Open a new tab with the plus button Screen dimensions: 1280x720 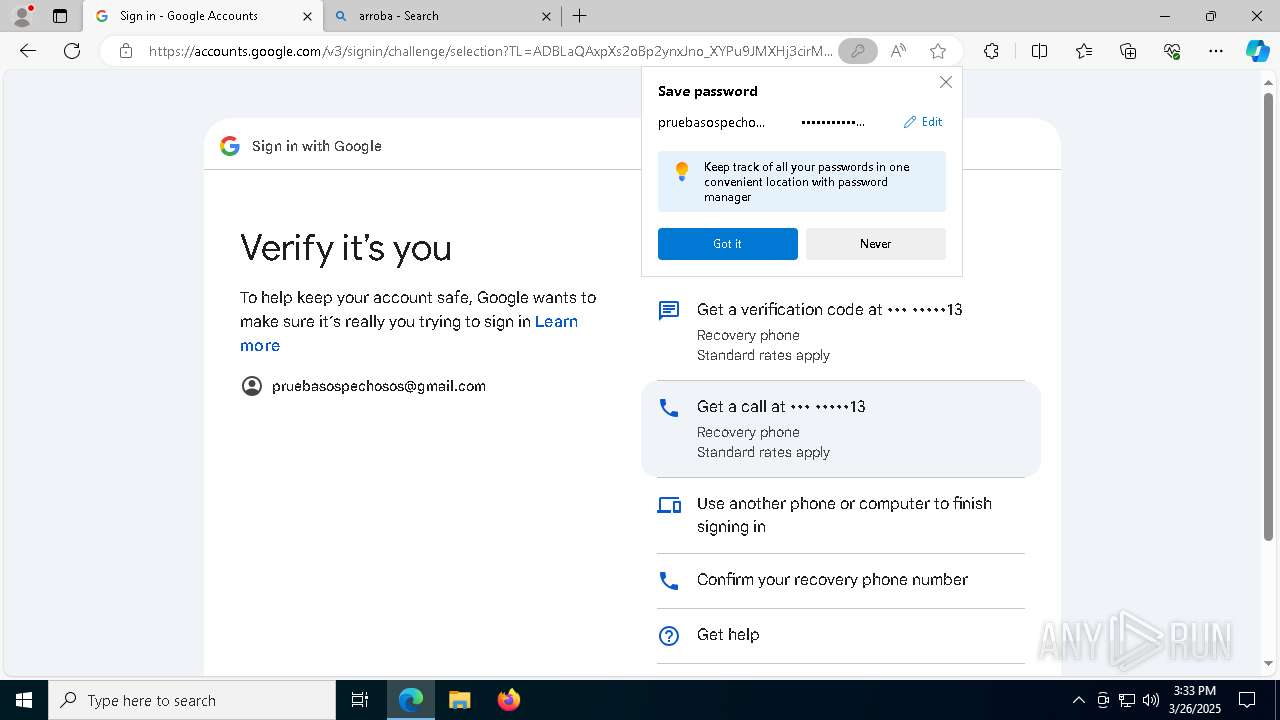[580, 16]
